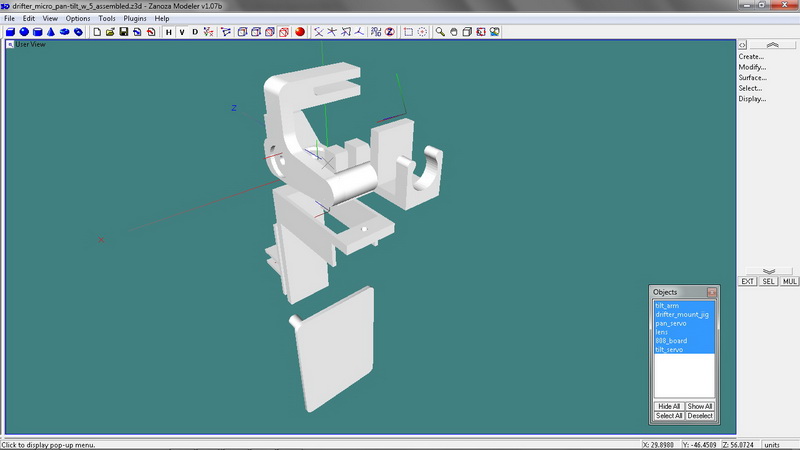Select the rectangle selection tool

point(408,32)
